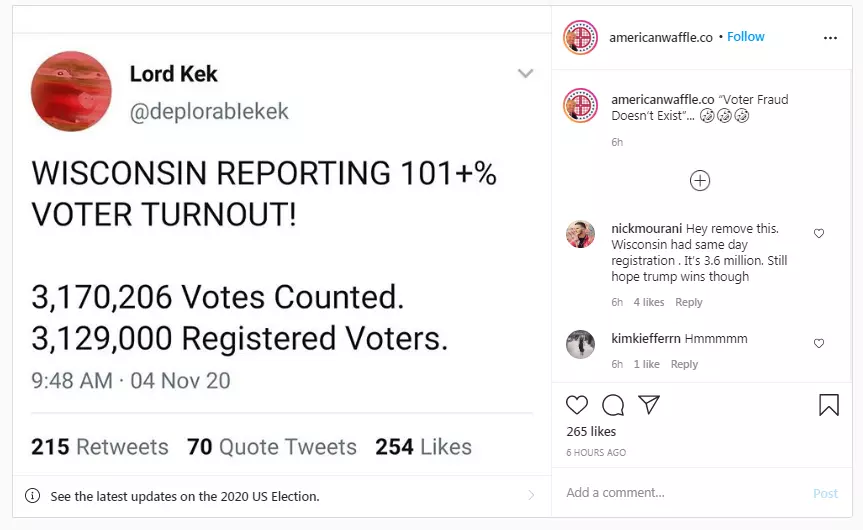The width and height of the screenshot is (863, 530).
Task: Follow americanwaffle.co
Action: click(746, 36)
